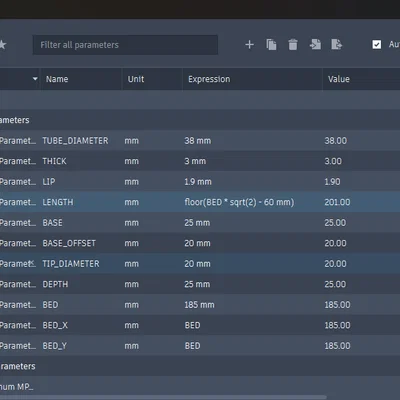Focus the Filter all parameters field
The width and height of the screenshot is (400, 400).
pyautogui.click(x=125, y=45)
